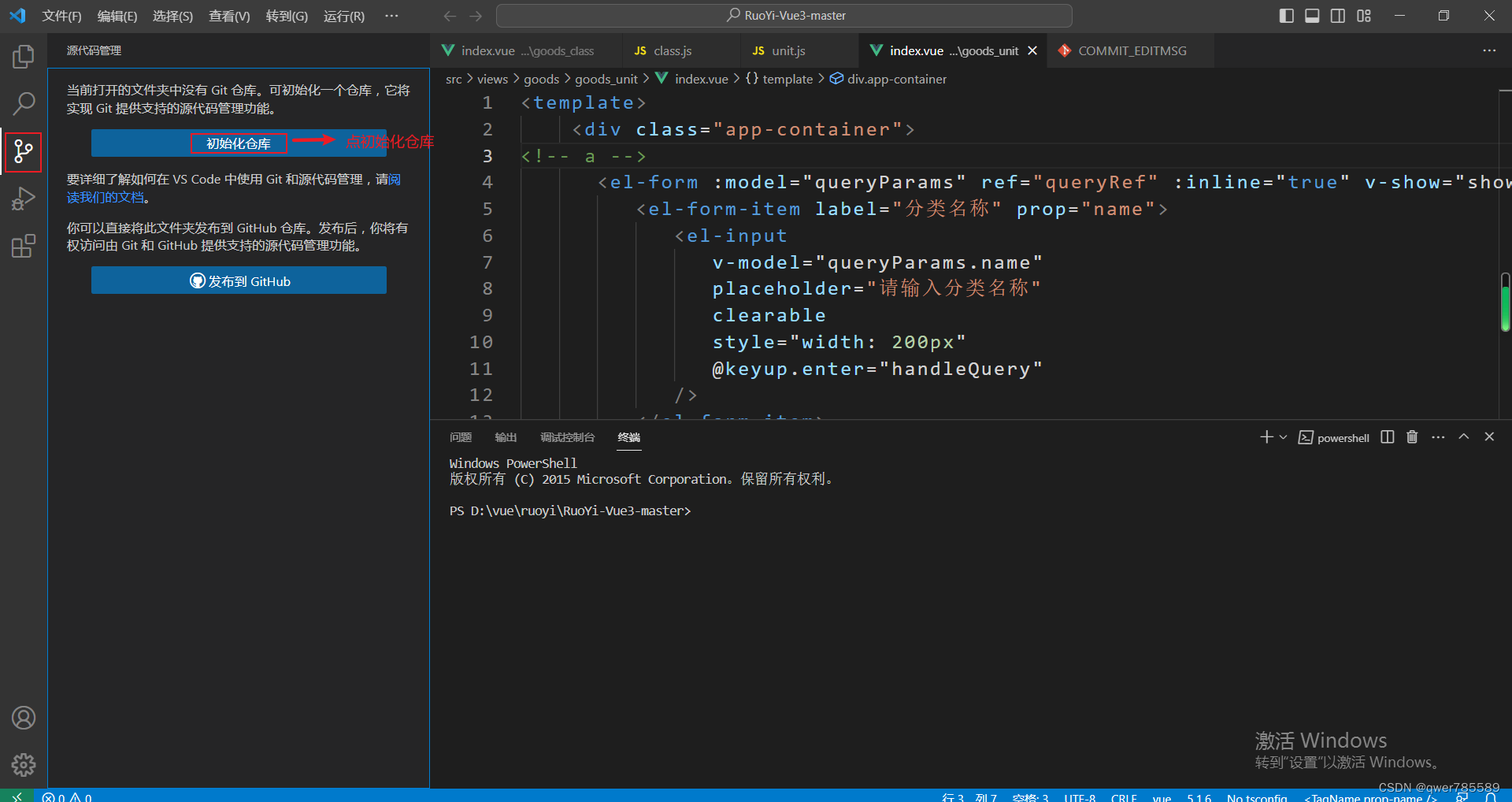Open terminal launch profile dropdown arrow
This screenshot has width=1512, height=802.
(1283, 437)
